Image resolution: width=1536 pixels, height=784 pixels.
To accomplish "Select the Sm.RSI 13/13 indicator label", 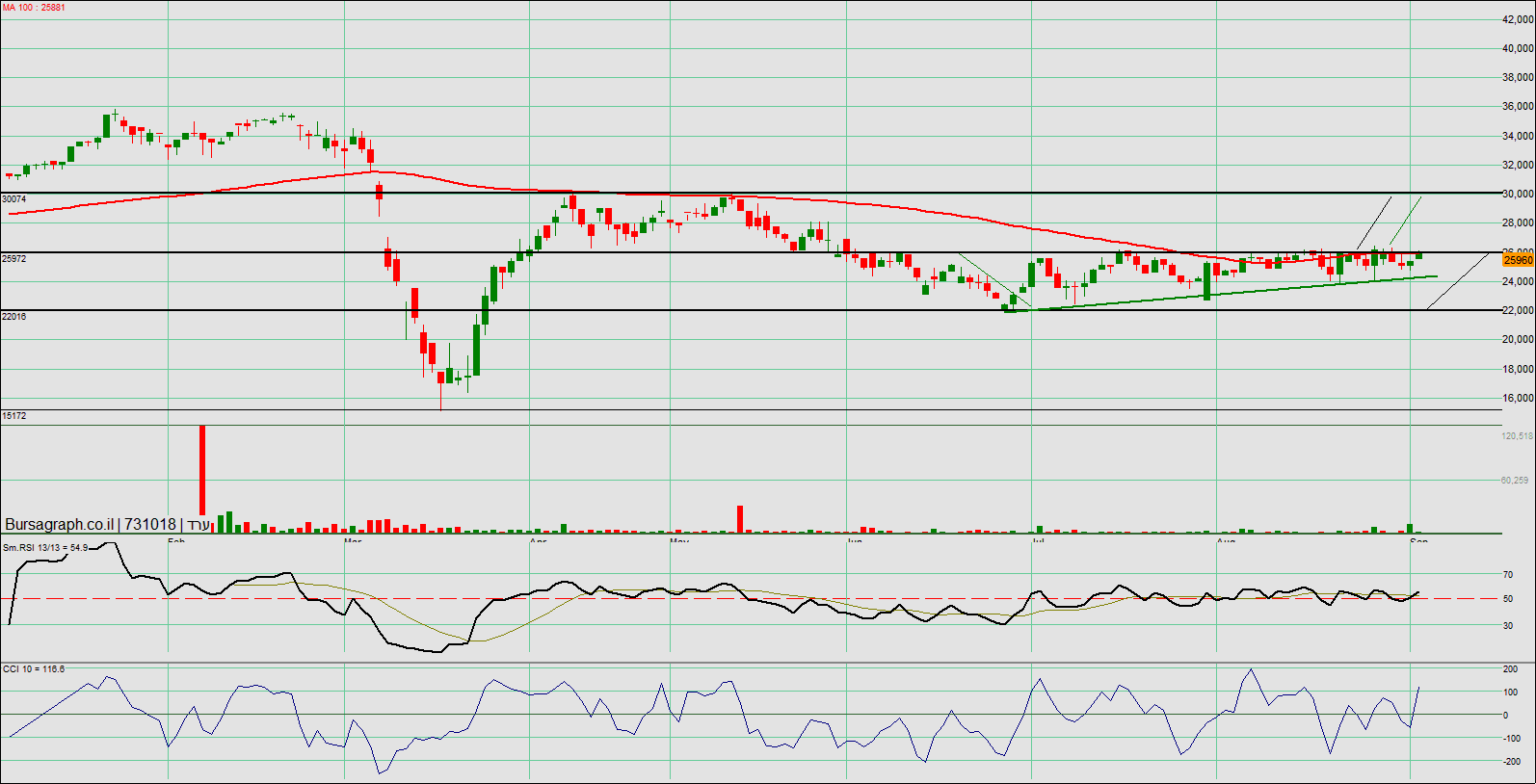I will 45,548.
